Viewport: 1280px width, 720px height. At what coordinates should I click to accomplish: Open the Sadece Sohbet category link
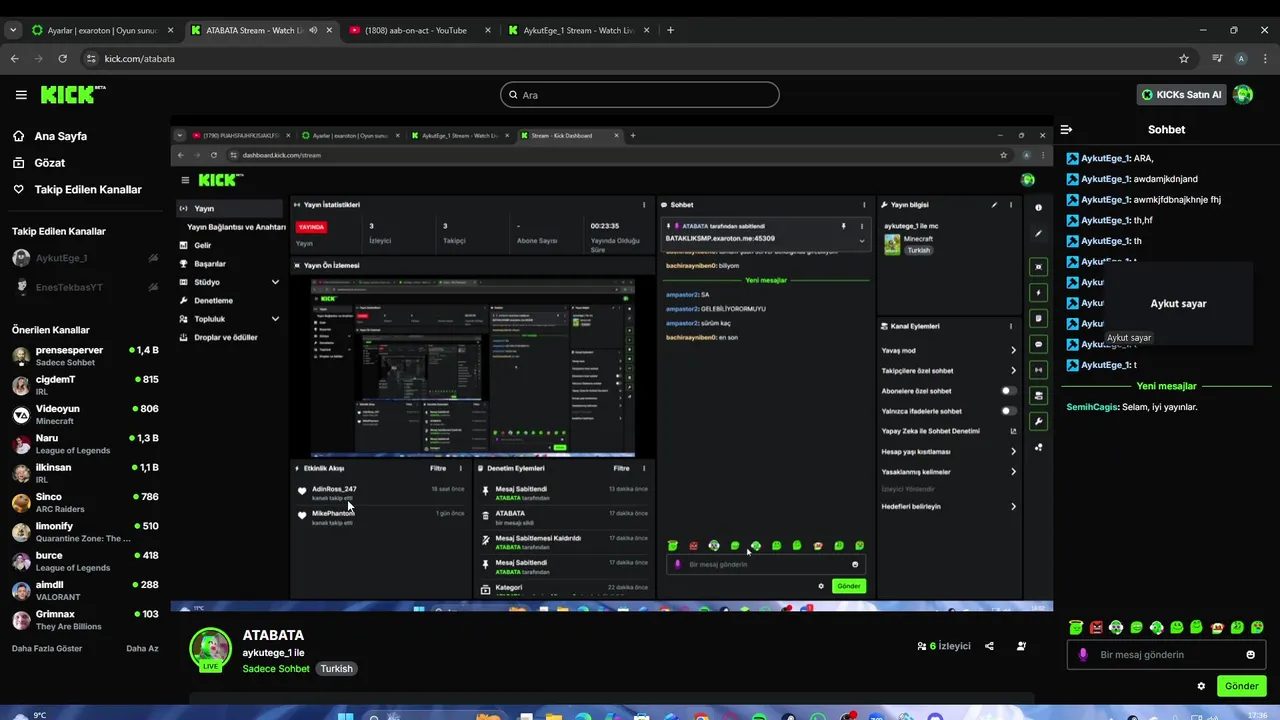coord(276,668)
